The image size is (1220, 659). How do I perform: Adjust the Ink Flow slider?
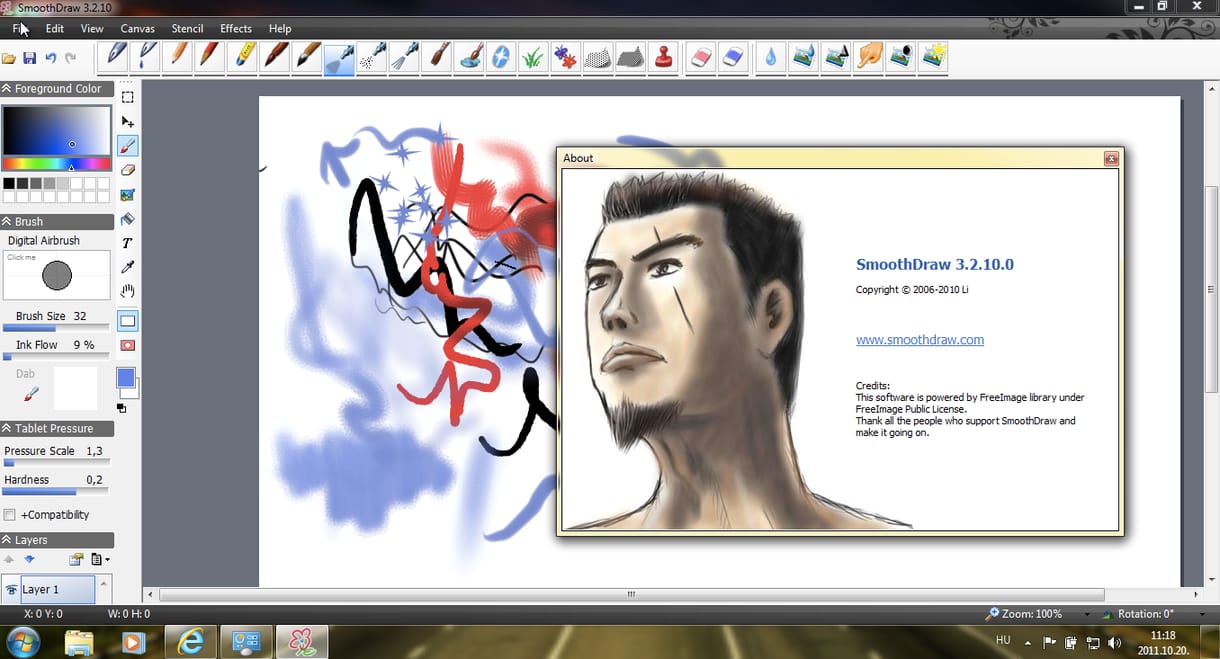coord(56,356)
